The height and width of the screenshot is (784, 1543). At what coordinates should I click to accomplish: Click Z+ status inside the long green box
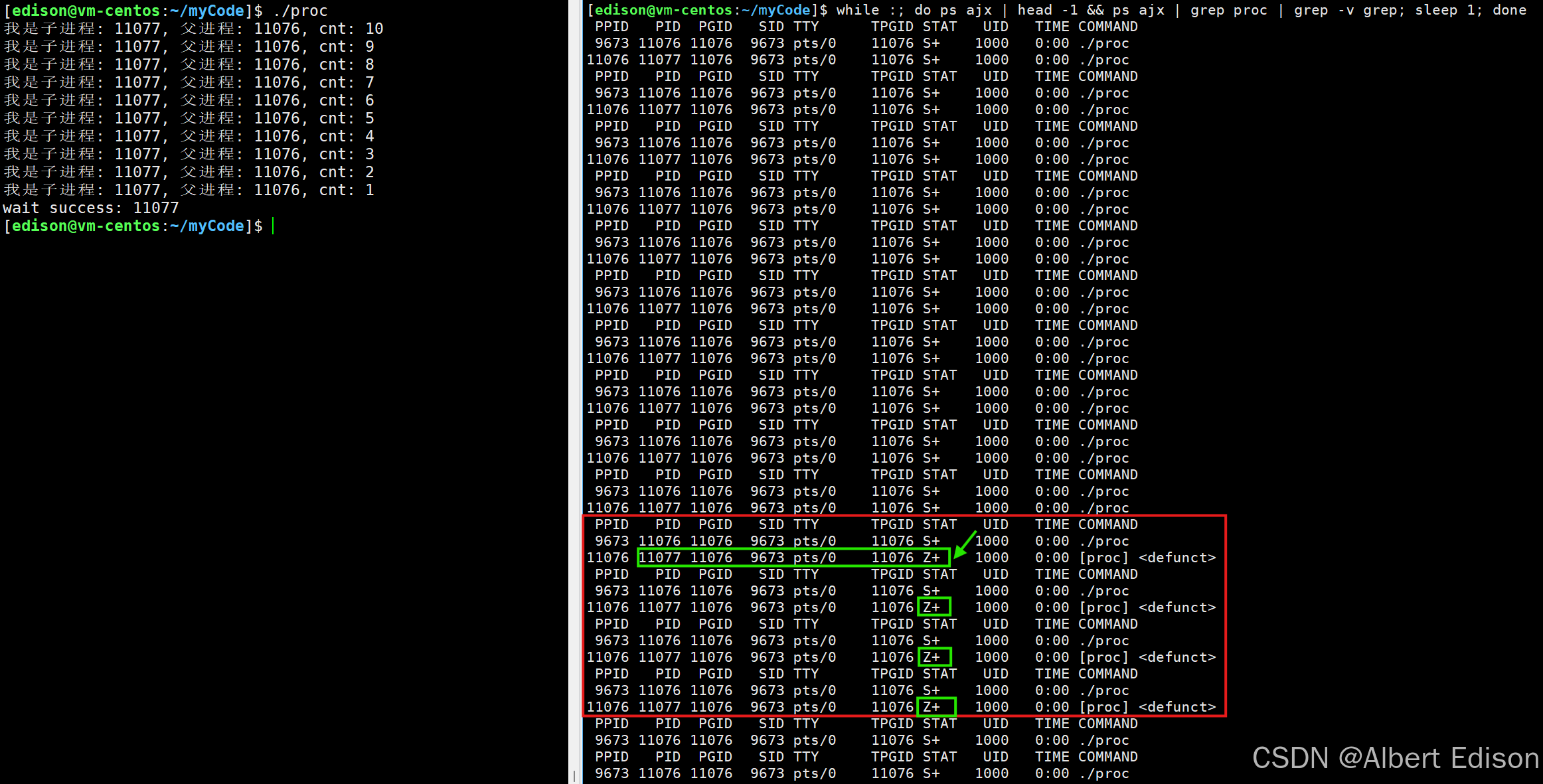(x=932, y=558)
